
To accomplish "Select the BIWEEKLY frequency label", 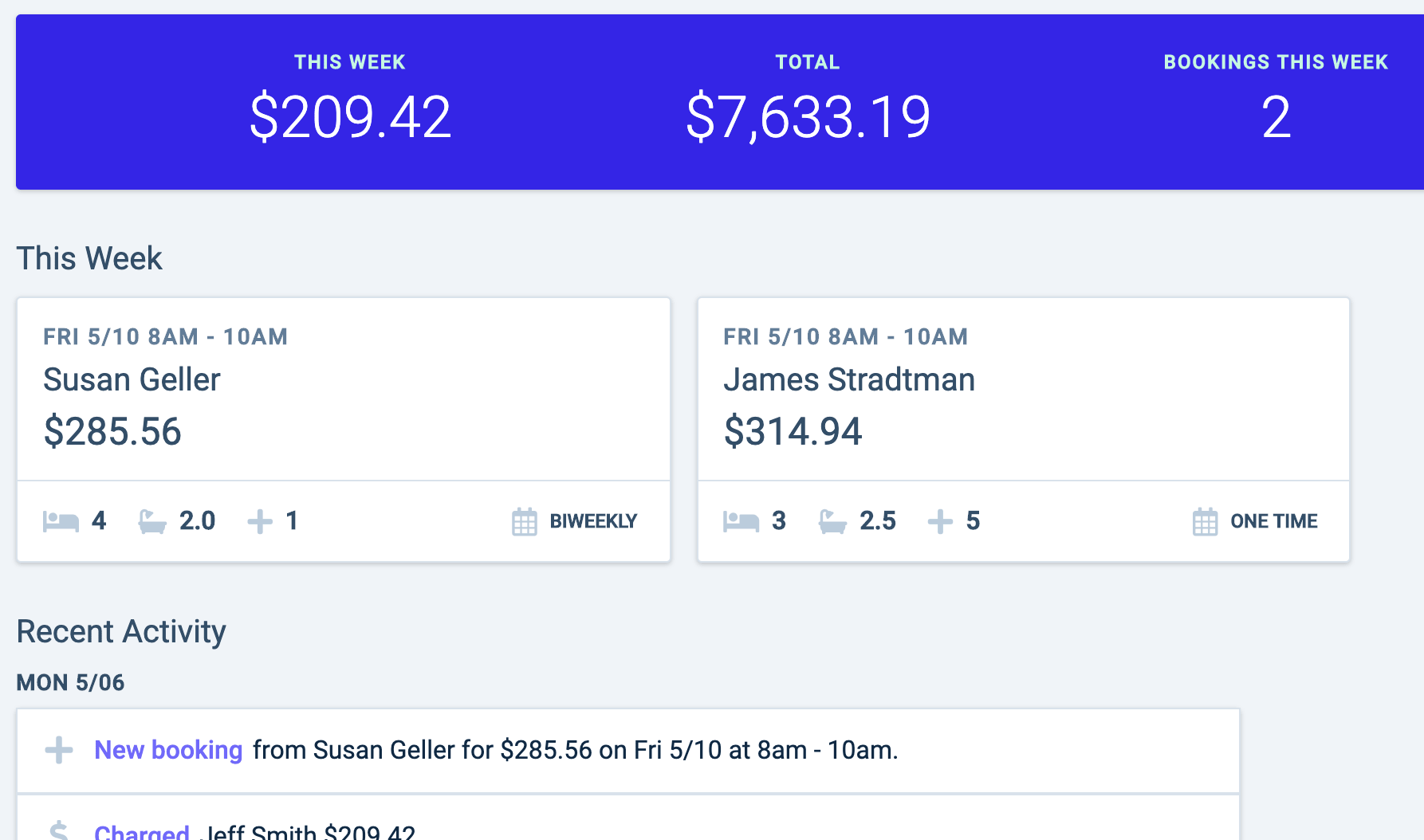I will [x=593, y=521].
